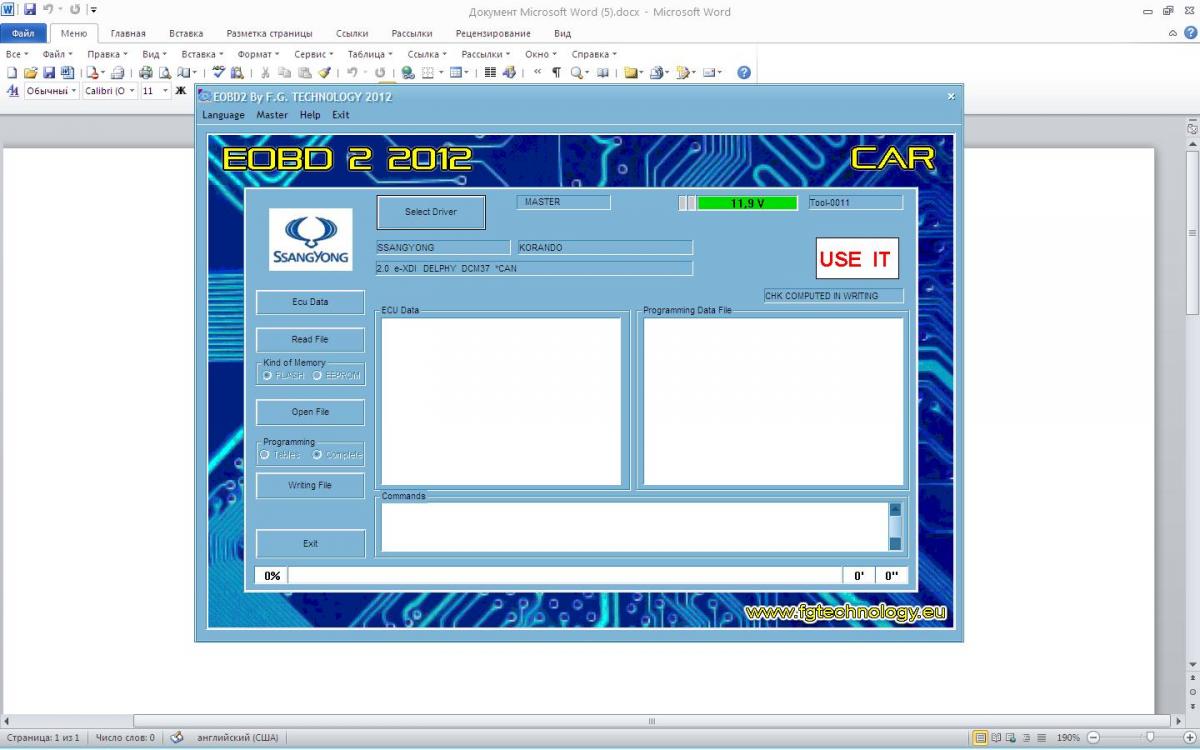Image resolution: width=1200 pixels, height=750 pixels.
Task: Click the Select Driver button
Action: [x=431, y=212]
